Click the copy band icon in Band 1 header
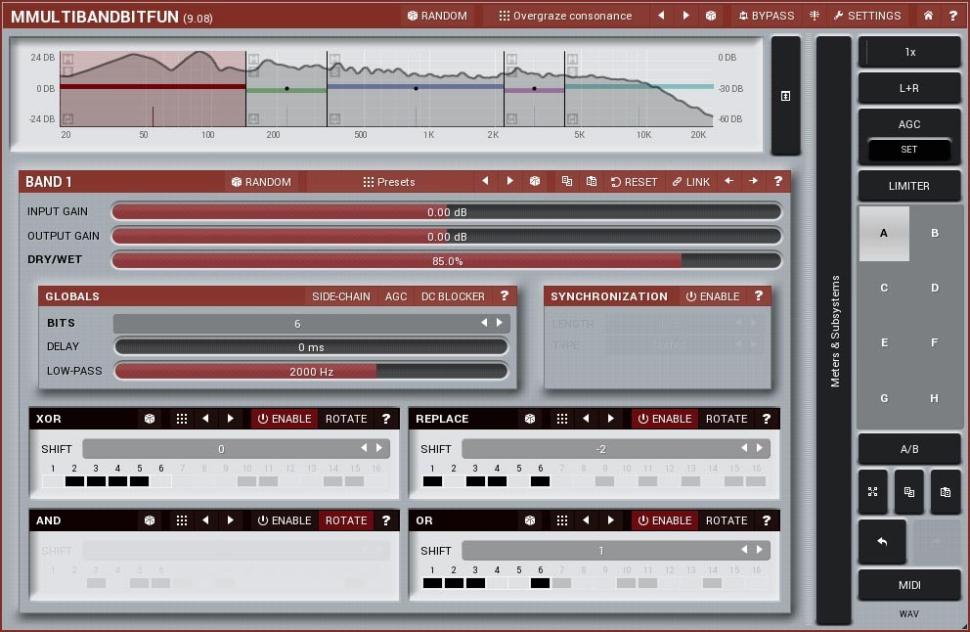Screen dimensions: 970x632 pyautogui.click(x=567, y=182)
